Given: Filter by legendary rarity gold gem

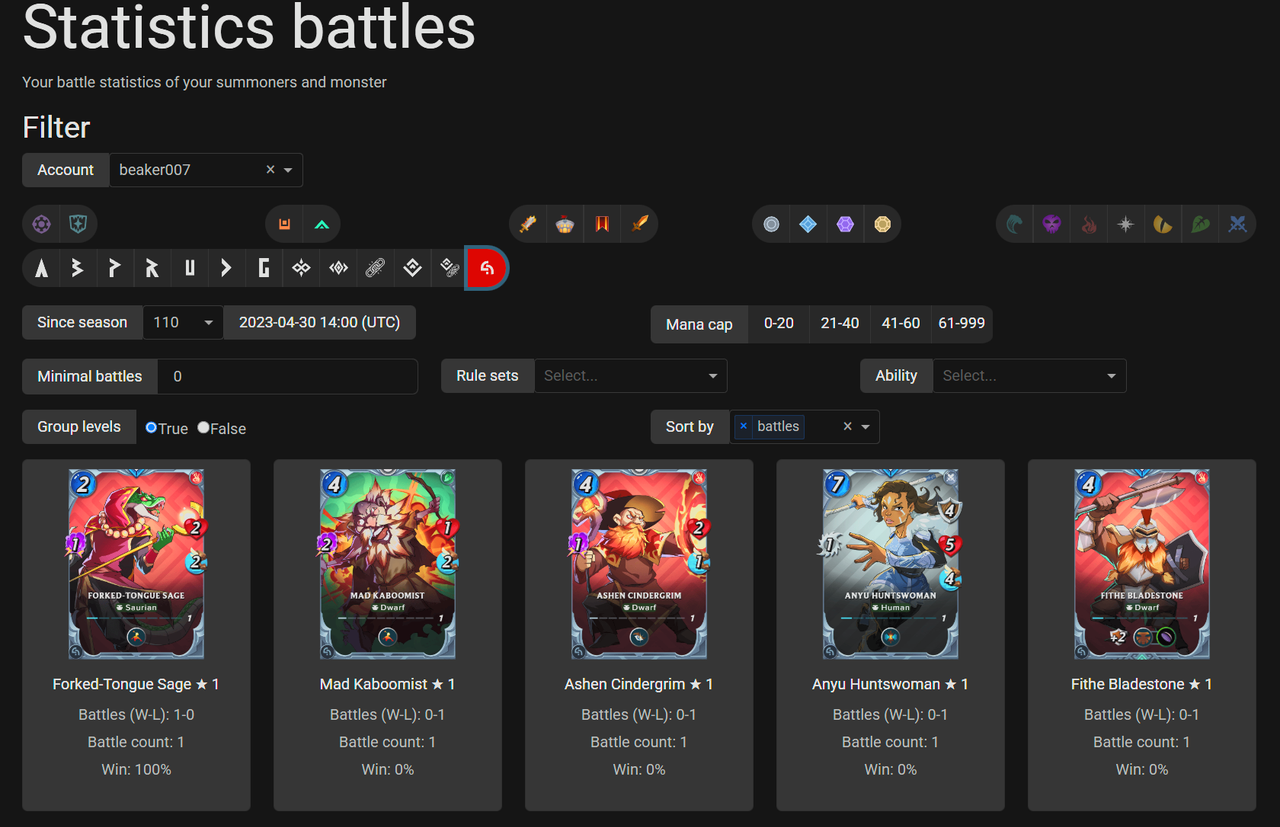Looking at the screenshot, I should tap(882, 224).
